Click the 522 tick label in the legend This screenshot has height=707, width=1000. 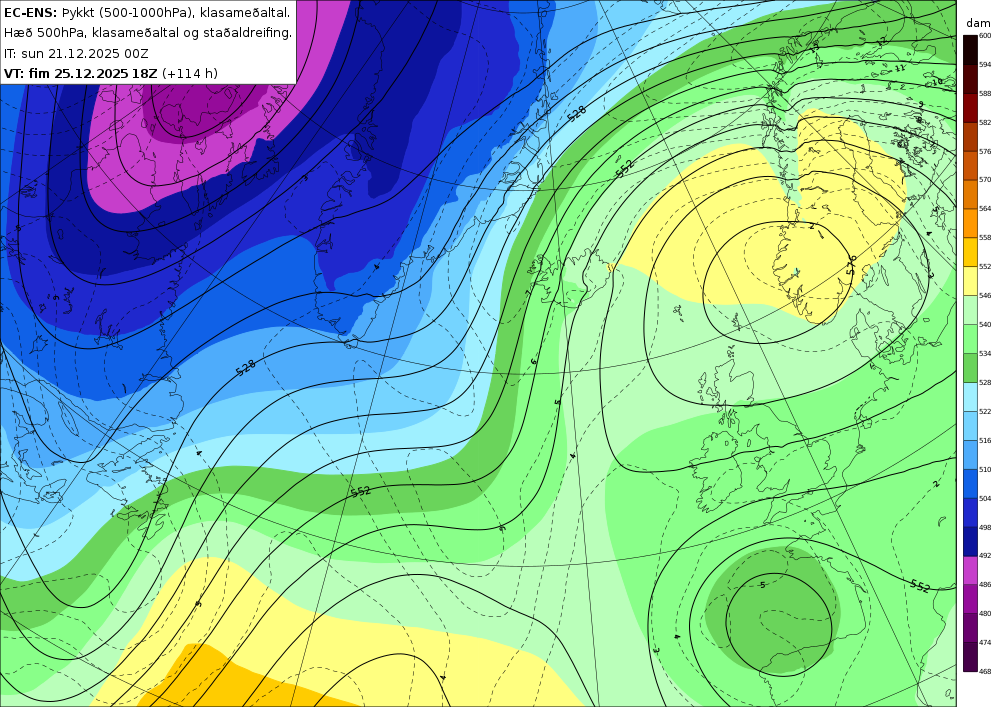click(985, 411)
